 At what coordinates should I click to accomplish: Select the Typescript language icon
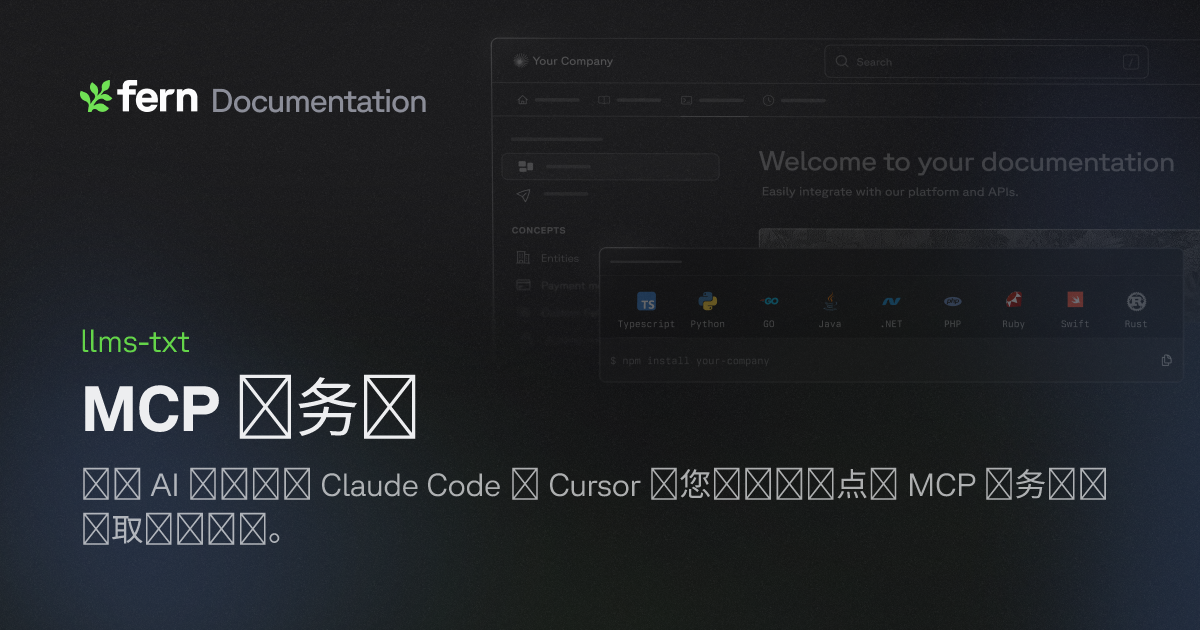click(647, 302)
